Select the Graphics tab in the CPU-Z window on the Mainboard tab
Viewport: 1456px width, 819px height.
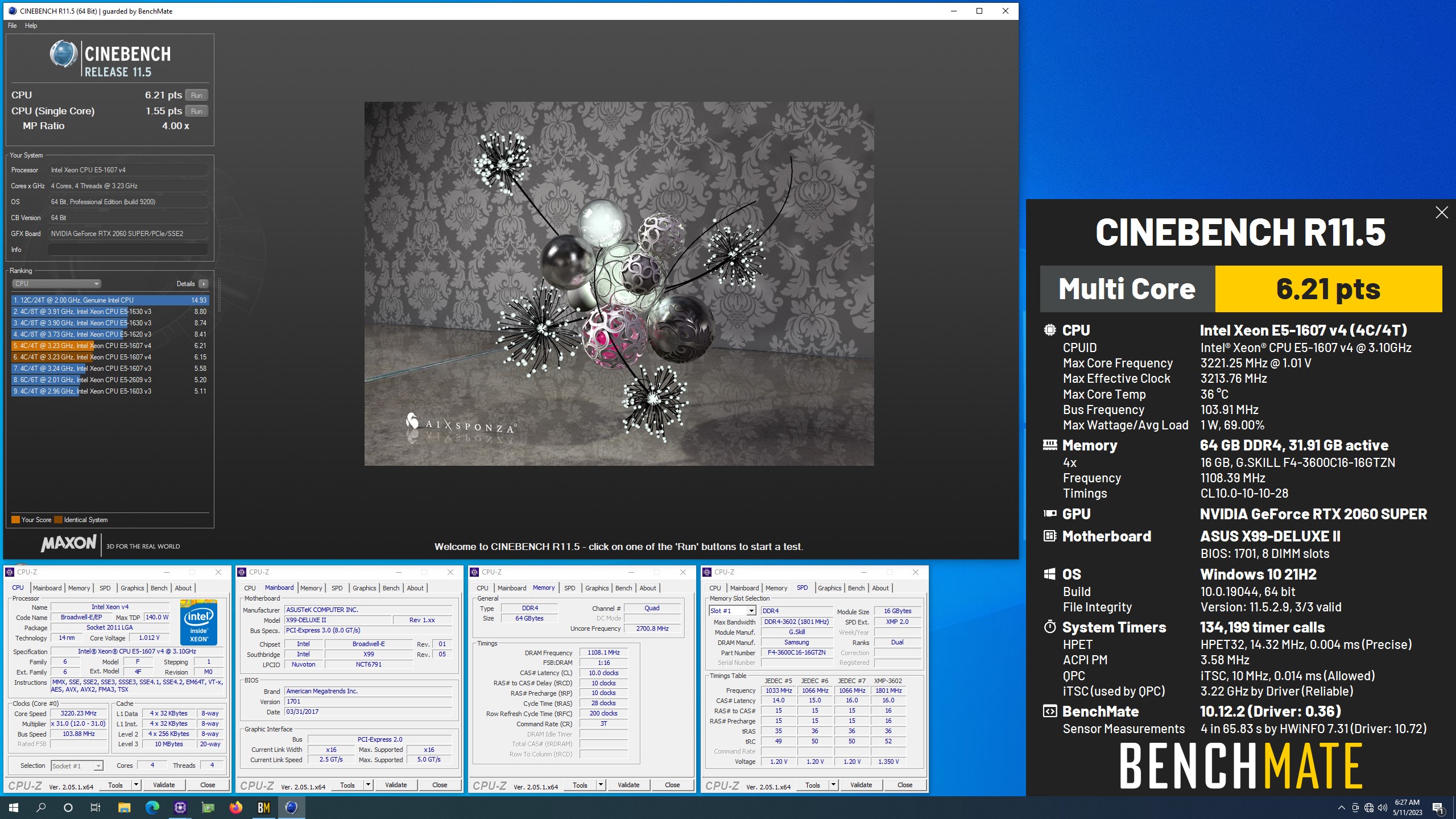(x=364, y=588)
